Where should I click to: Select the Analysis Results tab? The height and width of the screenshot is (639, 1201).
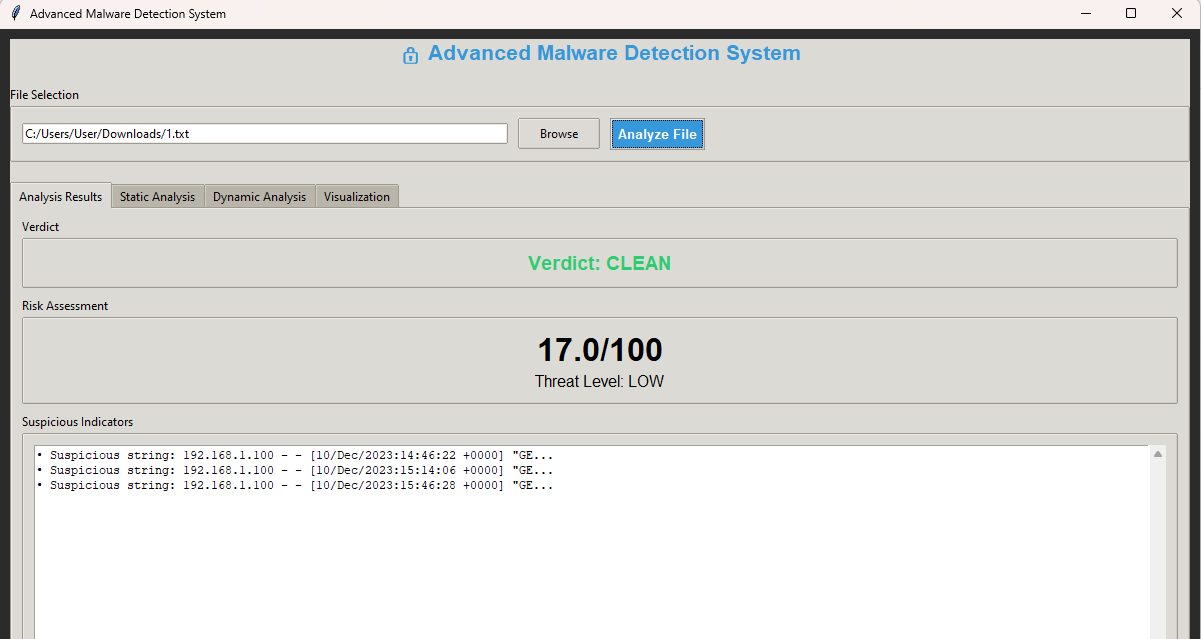point(61,197)
